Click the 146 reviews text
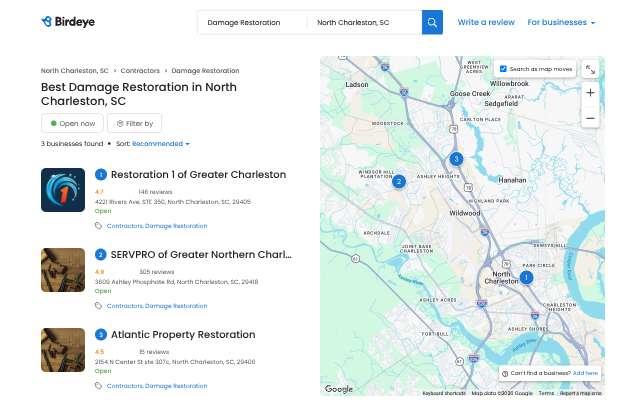The image size is (640, 400). 155,192
